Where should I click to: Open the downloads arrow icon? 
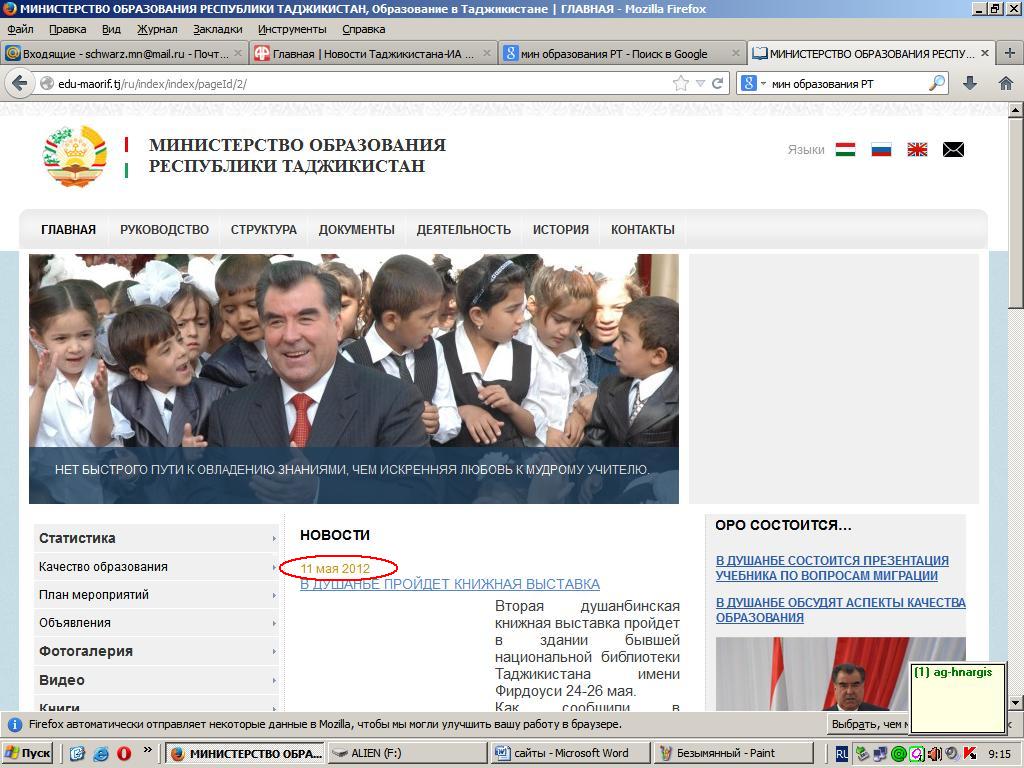(969, 84)
